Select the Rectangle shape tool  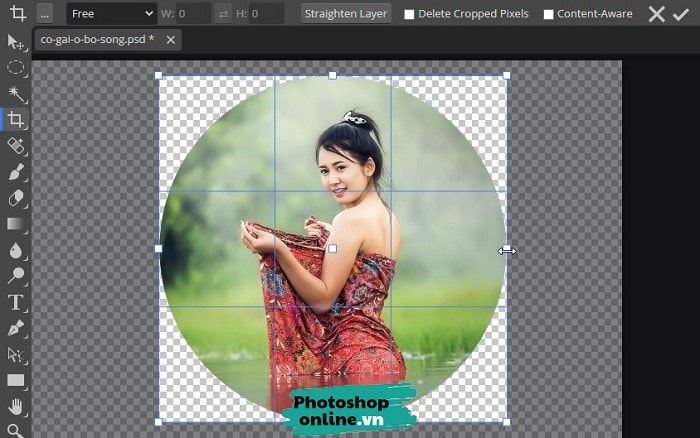(16, 380)
